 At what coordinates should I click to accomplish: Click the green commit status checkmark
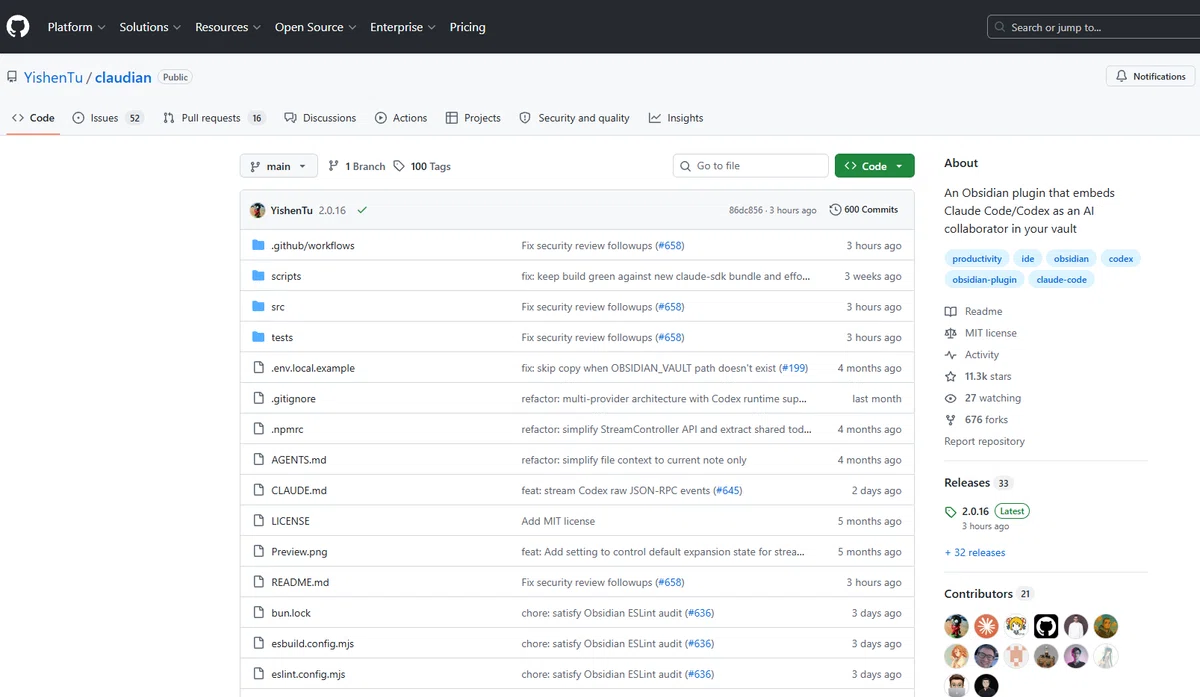tap(362, 210)
